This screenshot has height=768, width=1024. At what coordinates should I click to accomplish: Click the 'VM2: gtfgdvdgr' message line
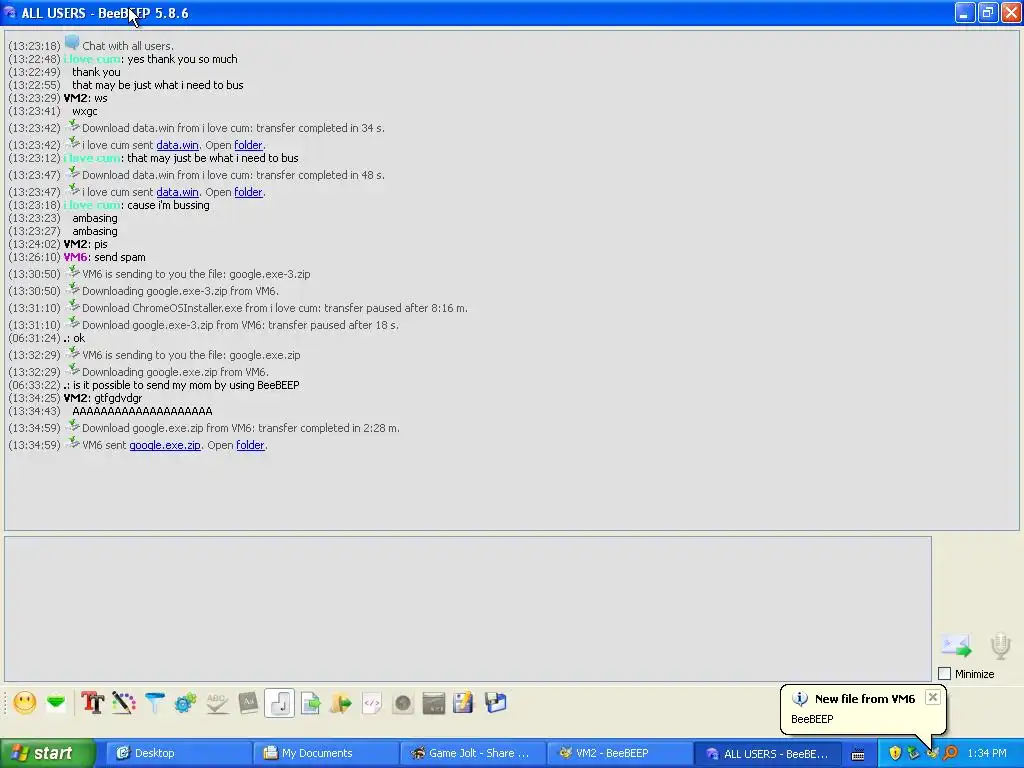click(103, 398)
